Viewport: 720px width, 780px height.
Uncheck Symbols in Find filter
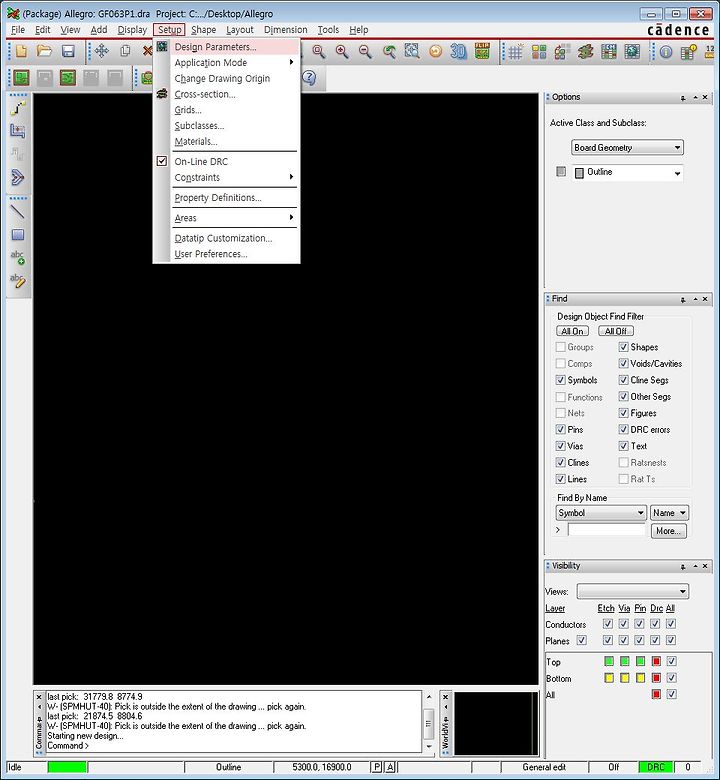coord(560,380)
